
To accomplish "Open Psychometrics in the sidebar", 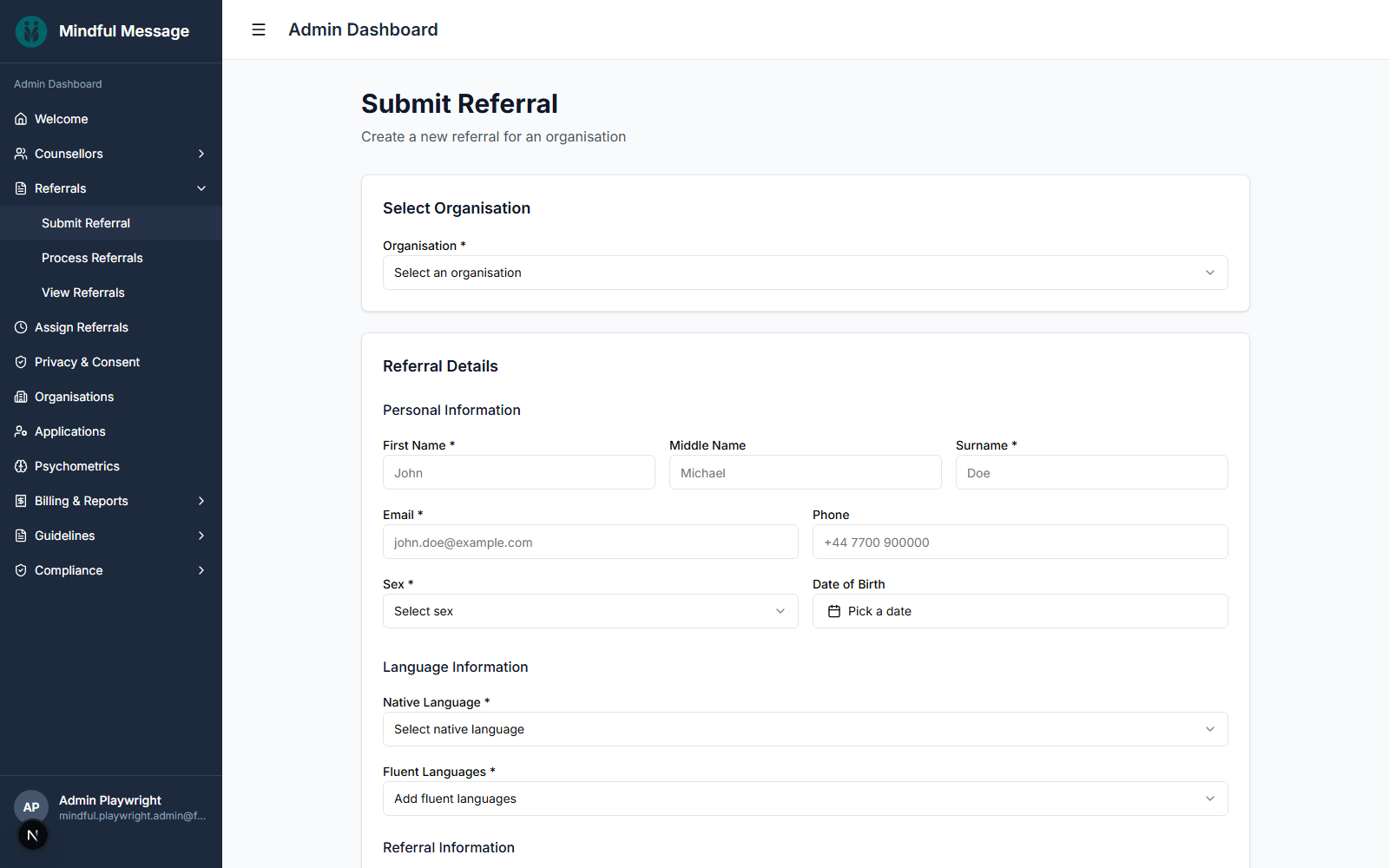I will 111,466.
